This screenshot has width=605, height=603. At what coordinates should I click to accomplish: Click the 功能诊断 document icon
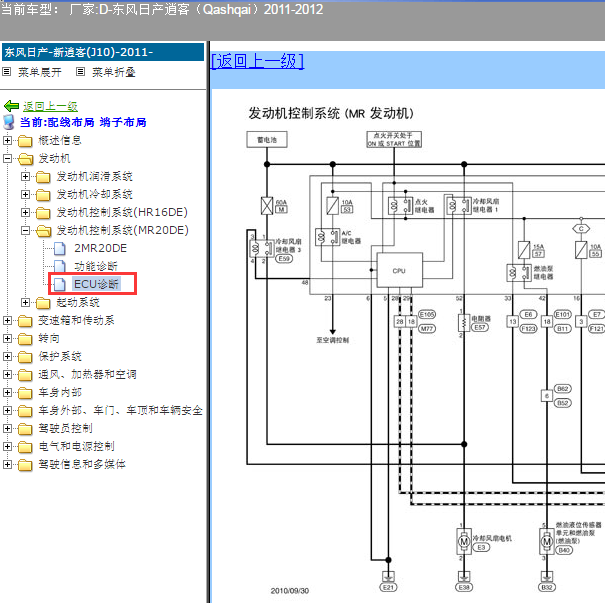coord(59,266)
